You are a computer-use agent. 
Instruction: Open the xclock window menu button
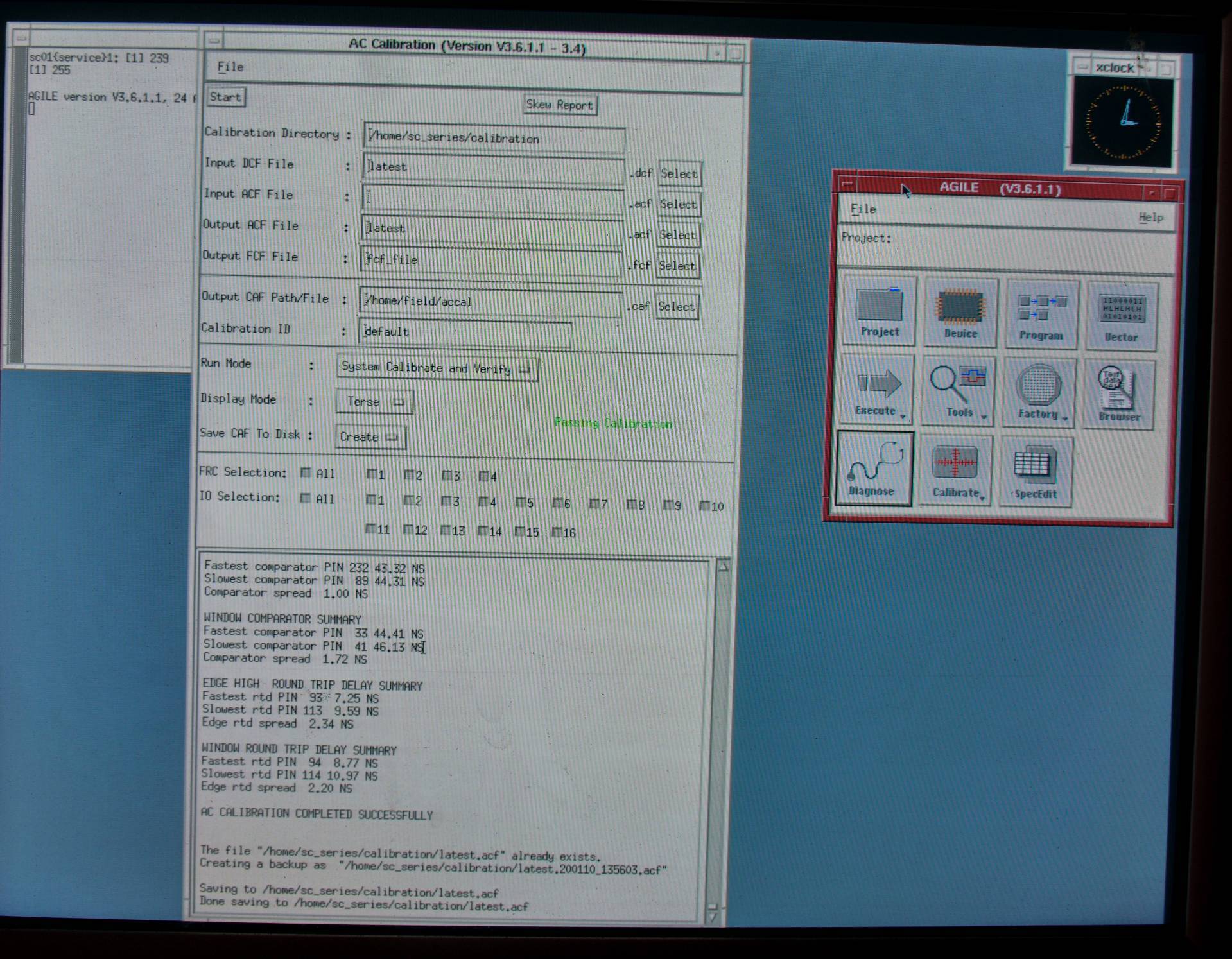click(x=1082, y=67)
